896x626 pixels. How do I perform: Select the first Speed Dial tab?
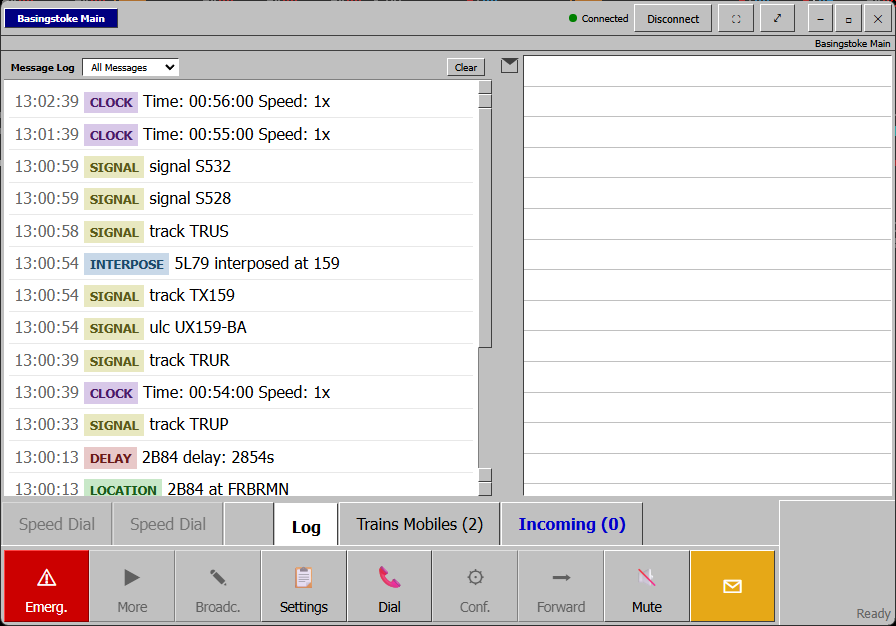click(57, 524)
